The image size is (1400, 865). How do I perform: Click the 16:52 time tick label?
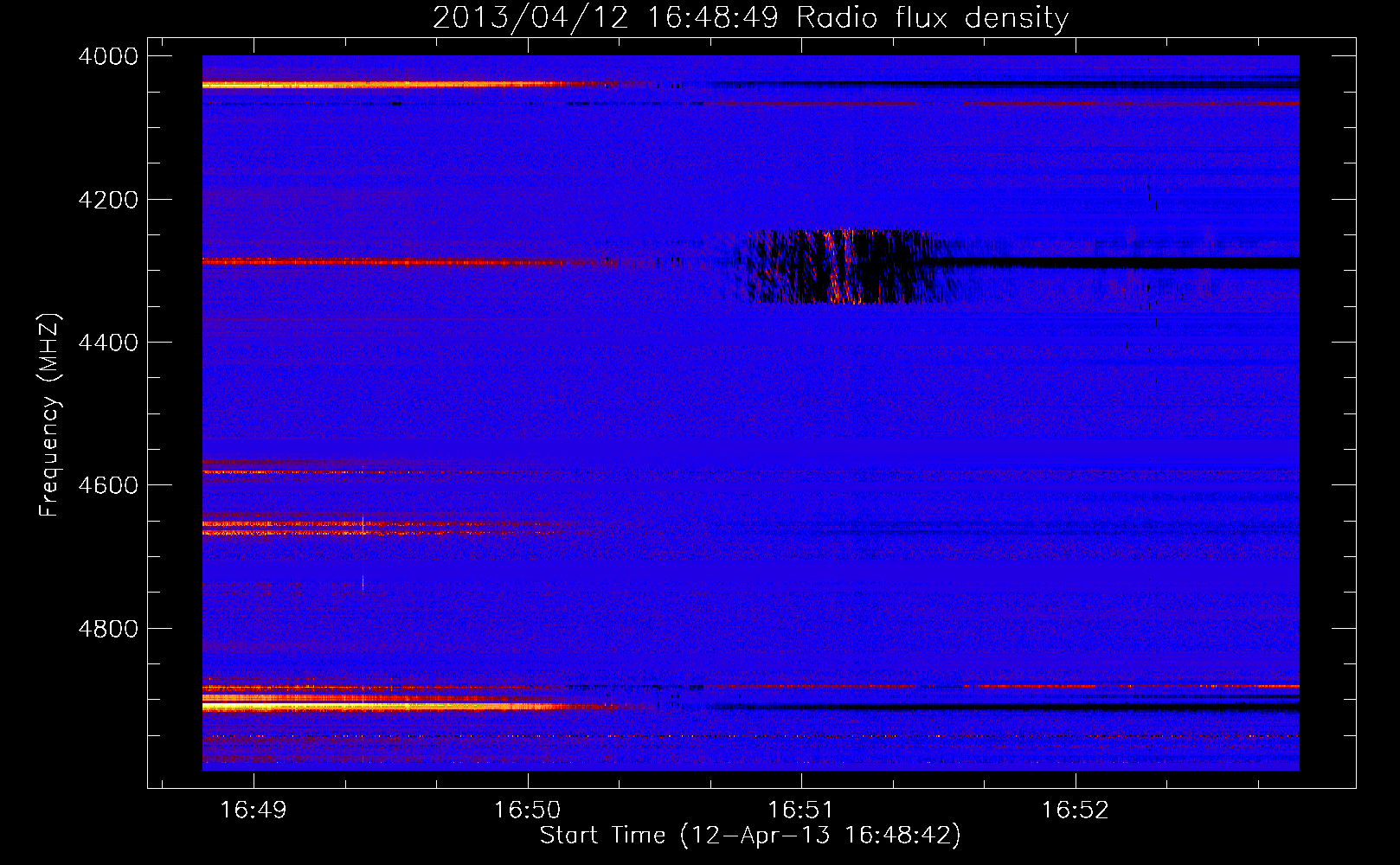pos(1075,810)
